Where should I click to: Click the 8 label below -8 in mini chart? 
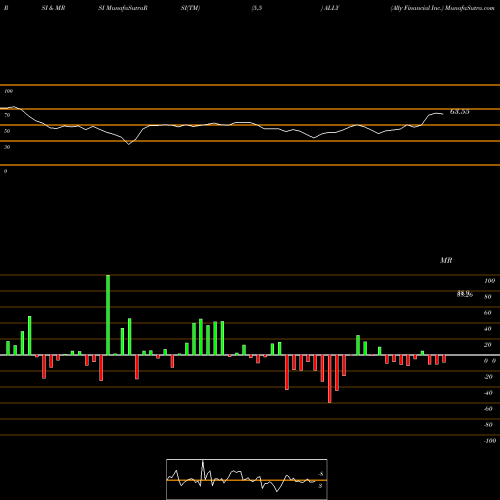point(320,486)
